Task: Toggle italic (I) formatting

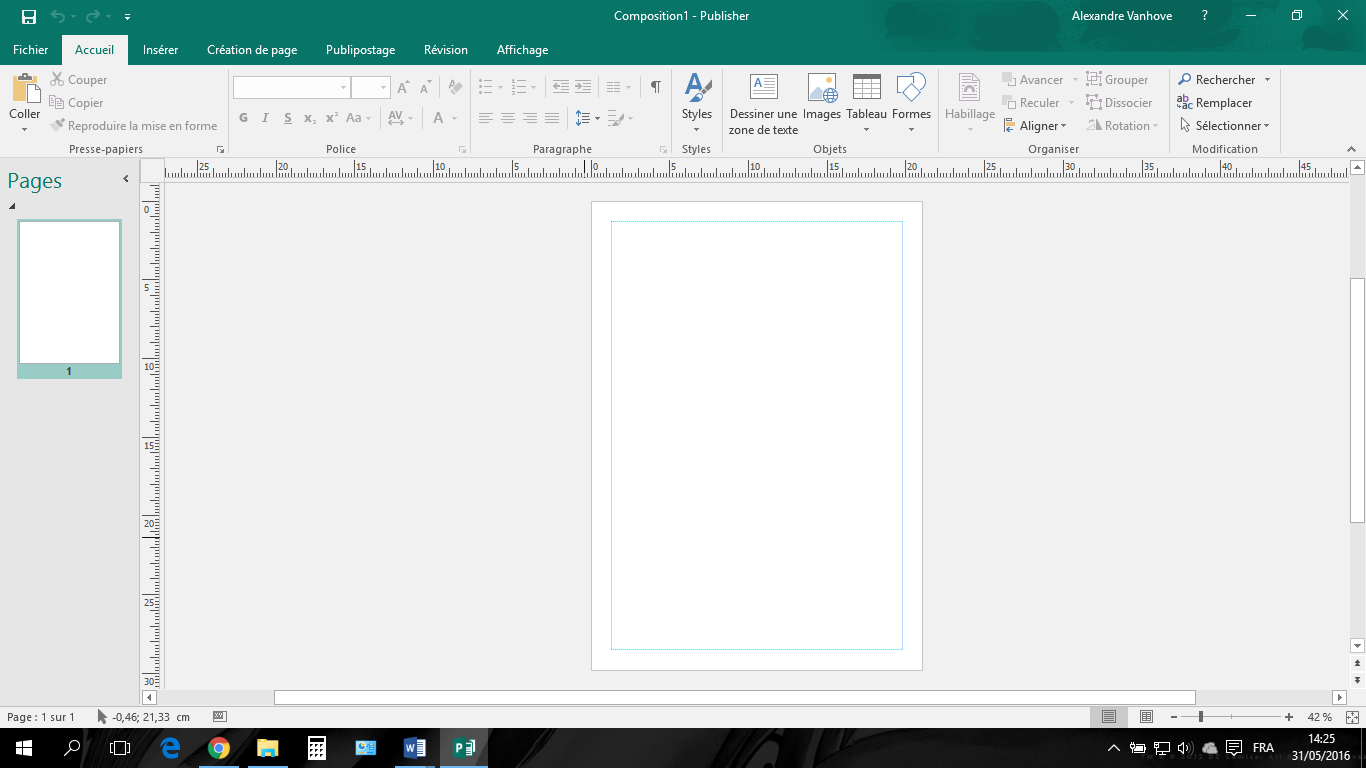Action: click(265, 118)
